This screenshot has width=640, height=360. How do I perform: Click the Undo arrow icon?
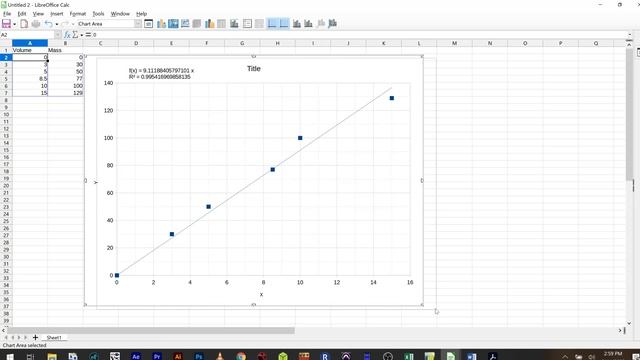[x=49, y=24]
